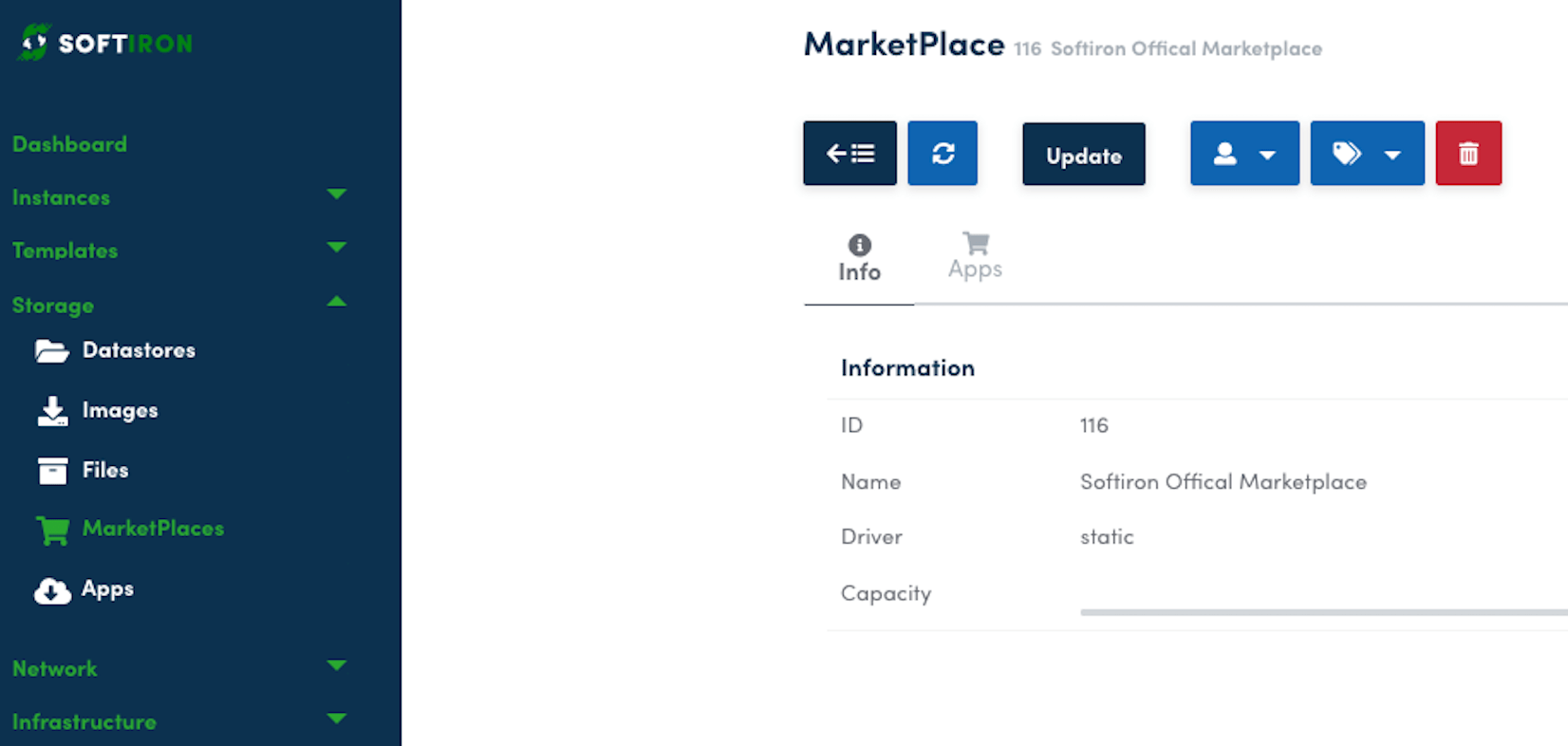Viewport: 1568px width, 746px height.
Task: Delete marketplace using red trash icon
Action: (1467, 154)
